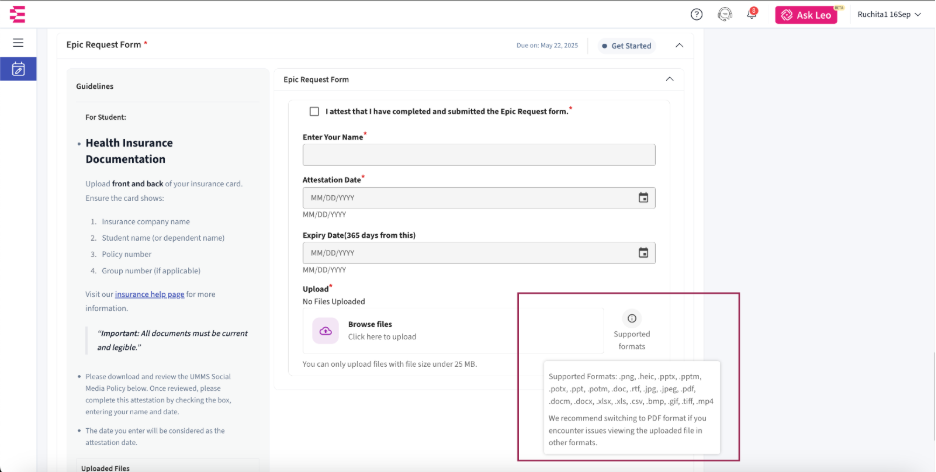The width and height of the screenshot is (936, 472).
Task: Collapse the top Epic Request Form section
Action: (x=680, y=45)
